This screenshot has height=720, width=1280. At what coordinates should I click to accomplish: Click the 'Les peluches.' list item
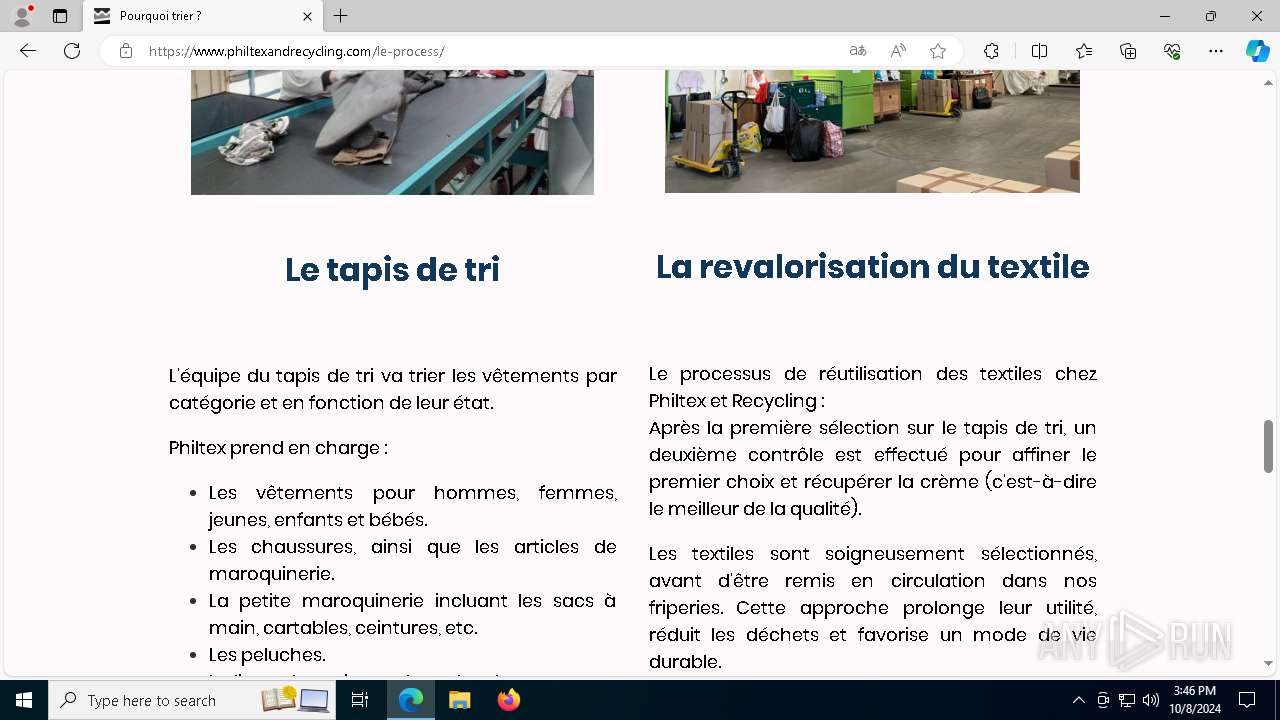[267, 655]
